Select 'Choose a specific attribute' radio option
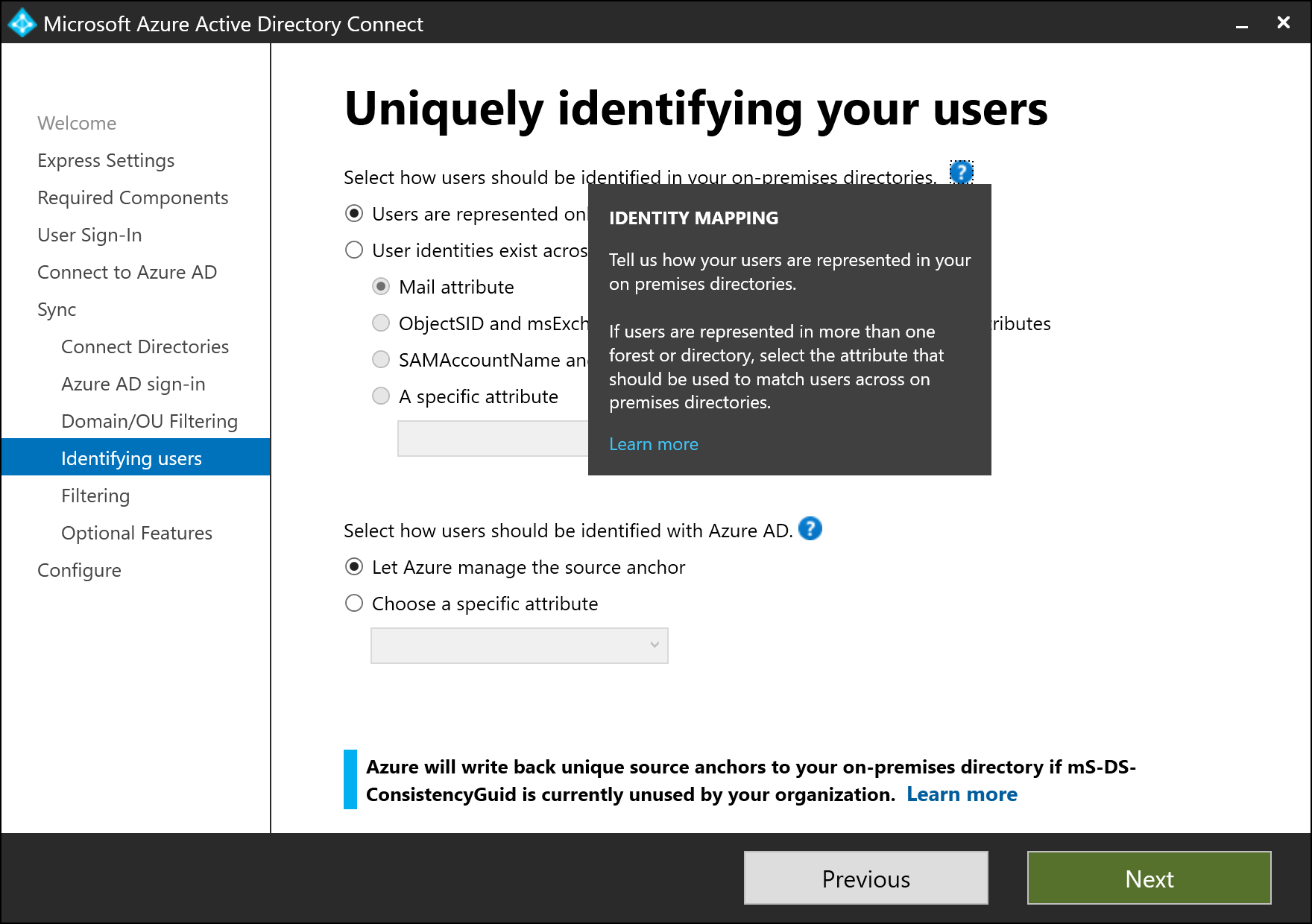Image resolution: width=1312 pixels, height=924 pixels. (354, 604)
